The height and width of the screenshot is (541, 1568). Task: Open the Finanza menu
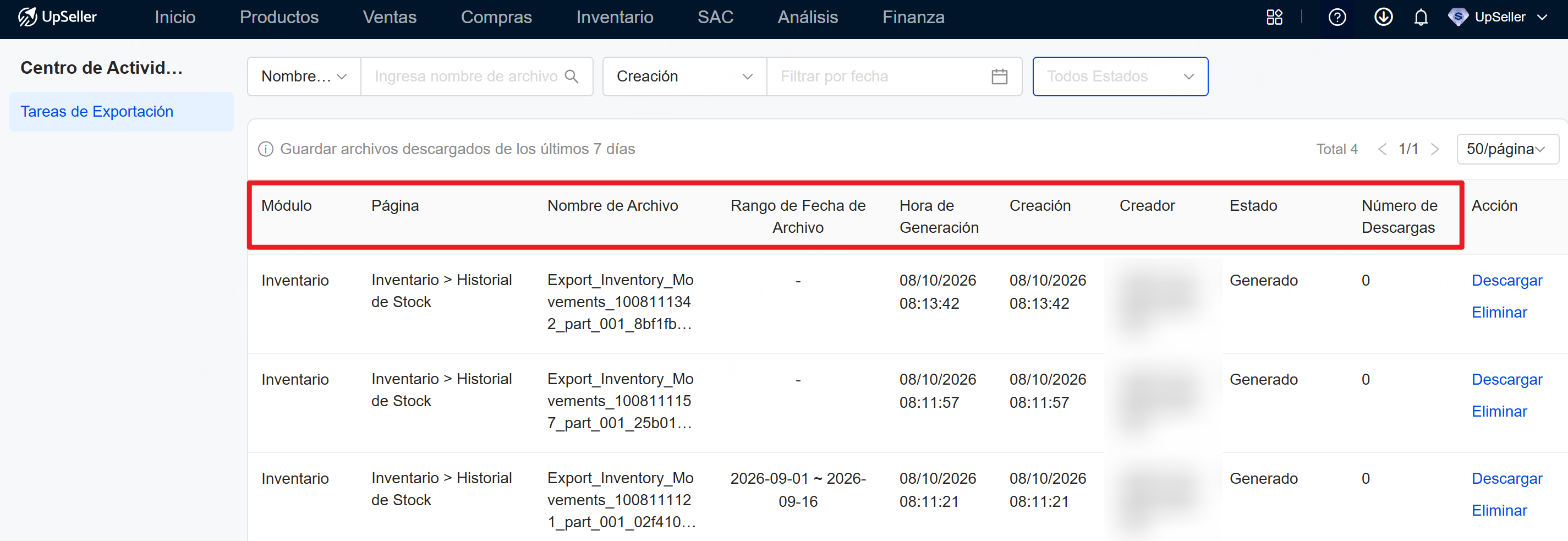913,17
